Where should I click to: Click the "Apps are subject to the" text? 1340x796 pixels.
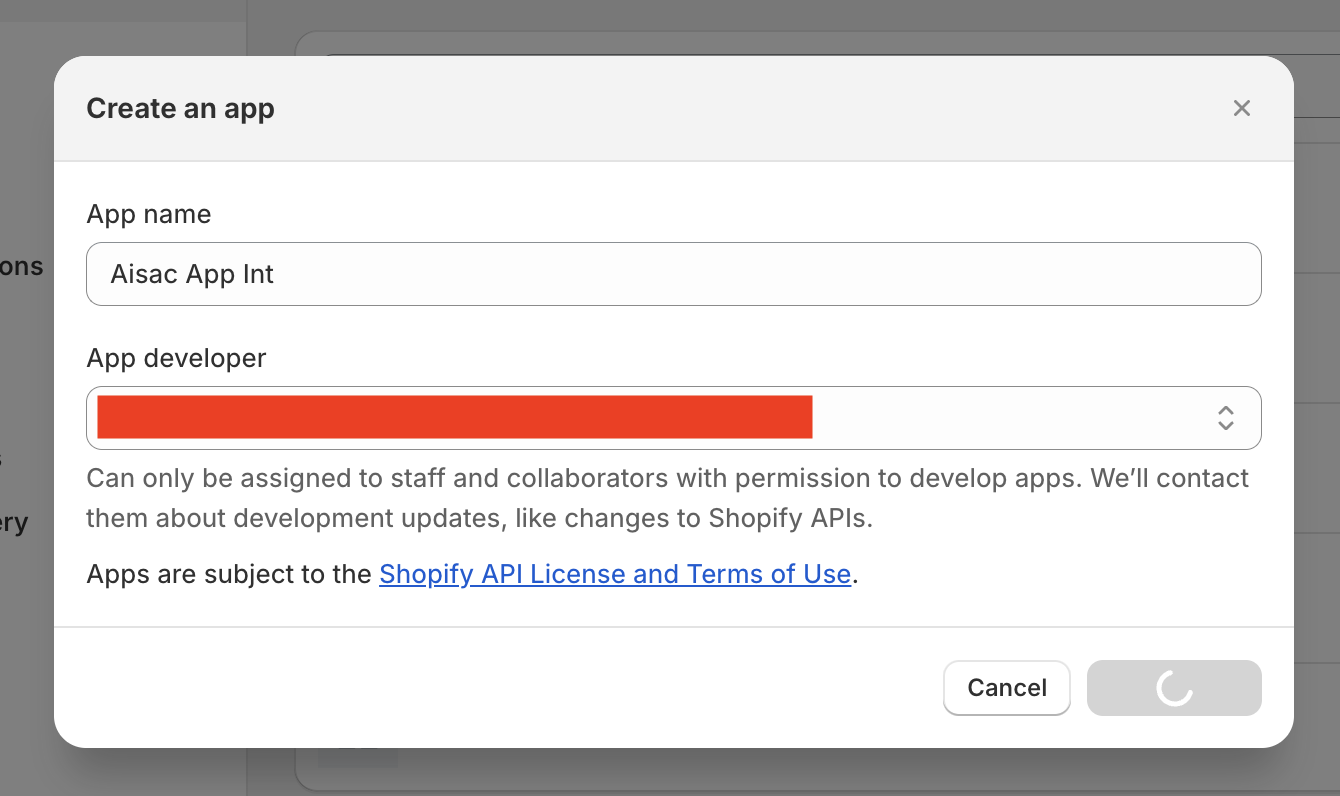tap(229, 575)
